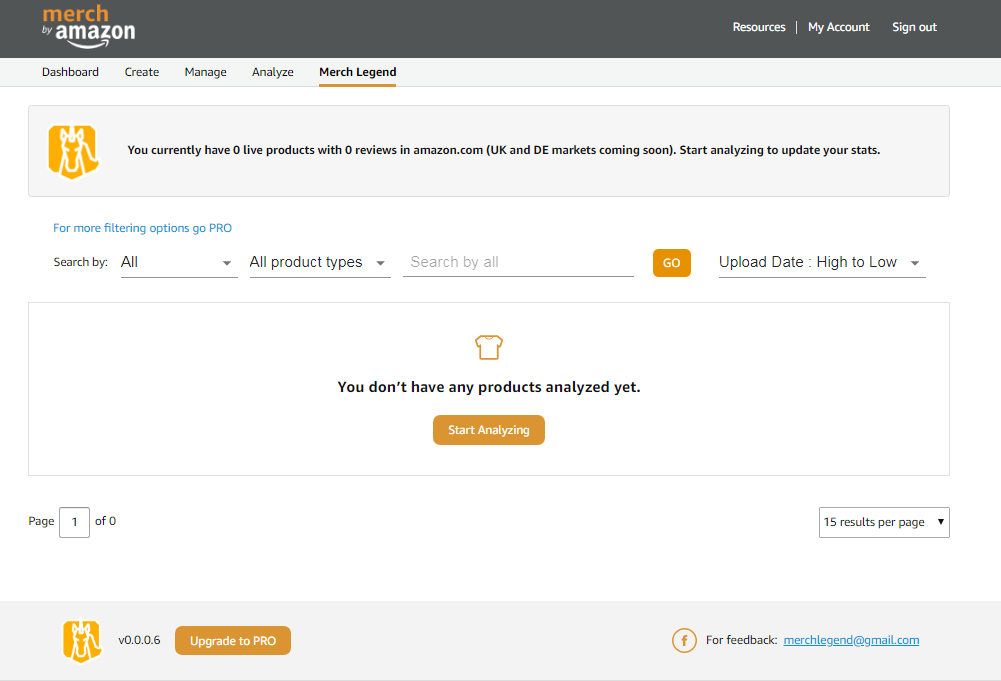
Task: Click the Start Analyzing button
Action: coord(489,430)
